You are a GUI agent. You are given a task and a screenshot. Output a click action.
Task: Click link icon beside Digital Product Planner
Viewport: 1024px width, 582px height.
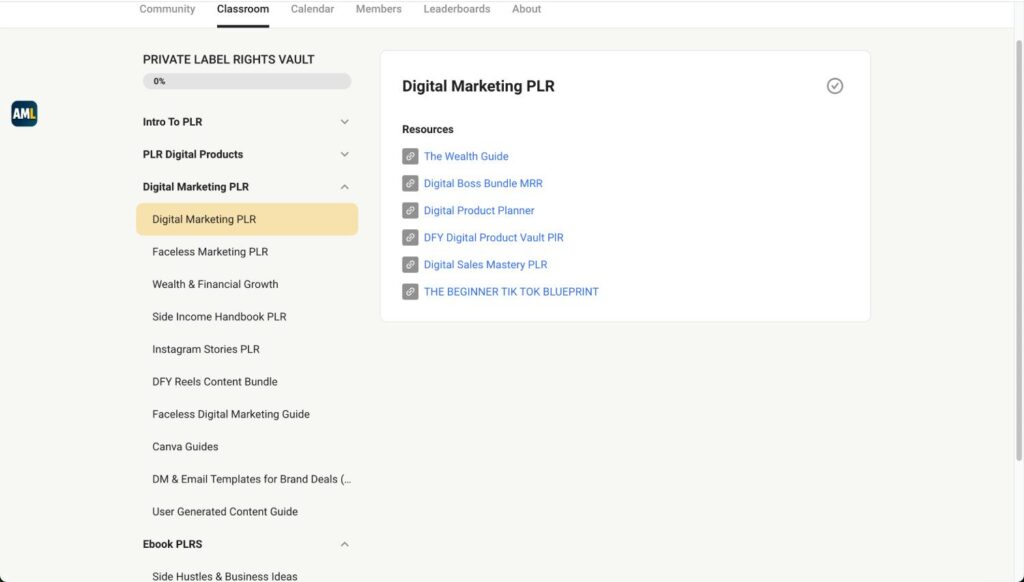click(410, 210)
